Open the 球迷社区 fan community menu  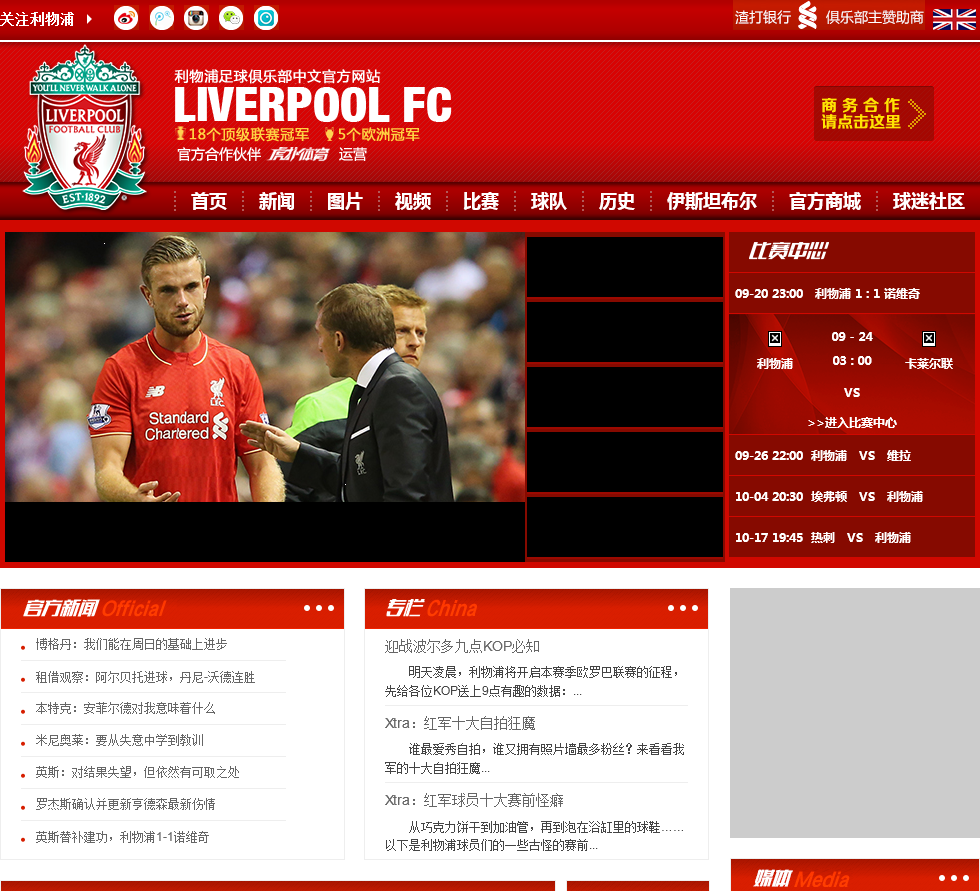[x=929, y=201]
